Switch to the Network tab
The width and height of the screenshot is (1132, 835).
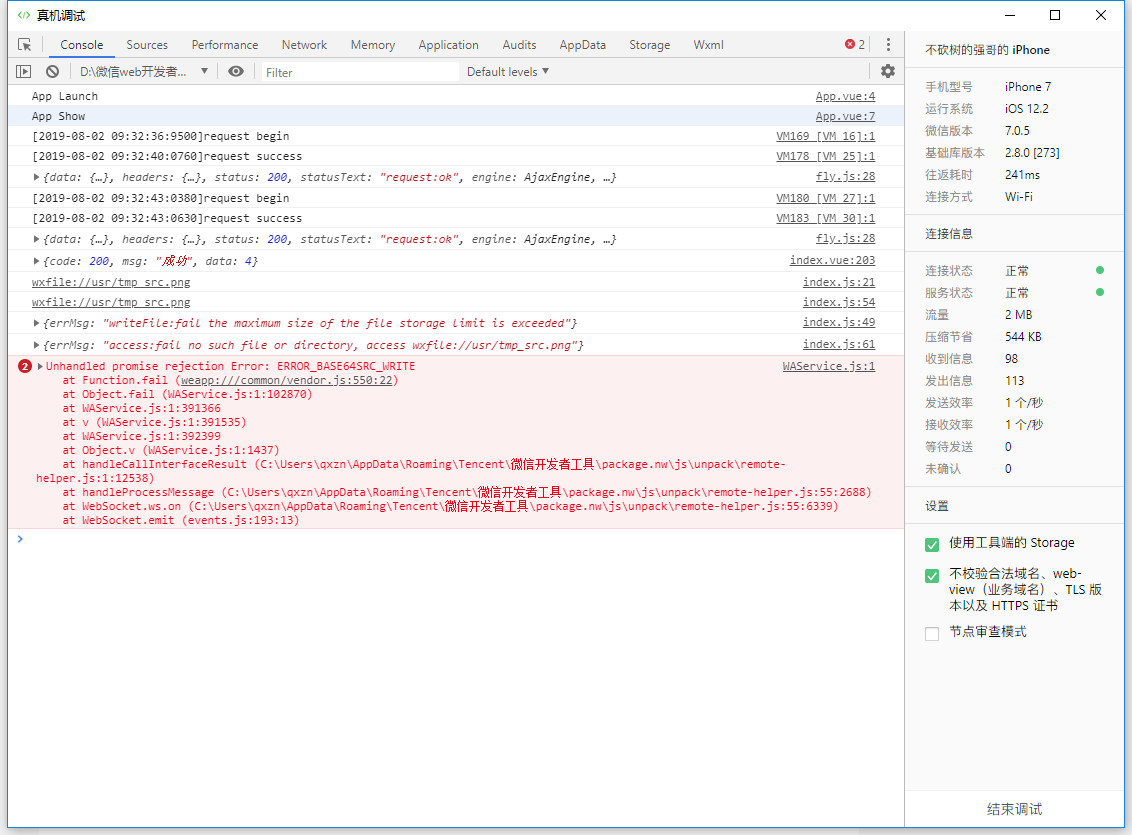(x=304, y=45)
